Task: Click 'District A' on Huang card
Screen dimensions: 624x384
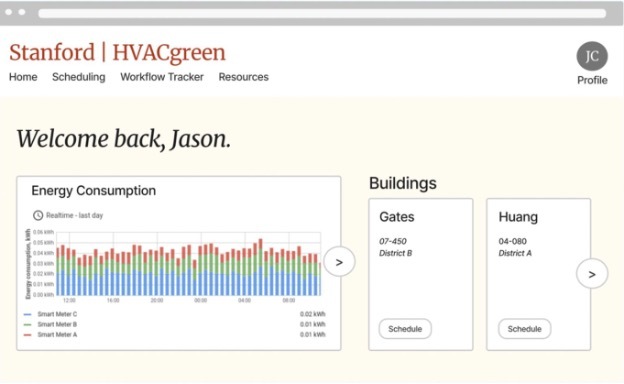Action: point(515,253)
